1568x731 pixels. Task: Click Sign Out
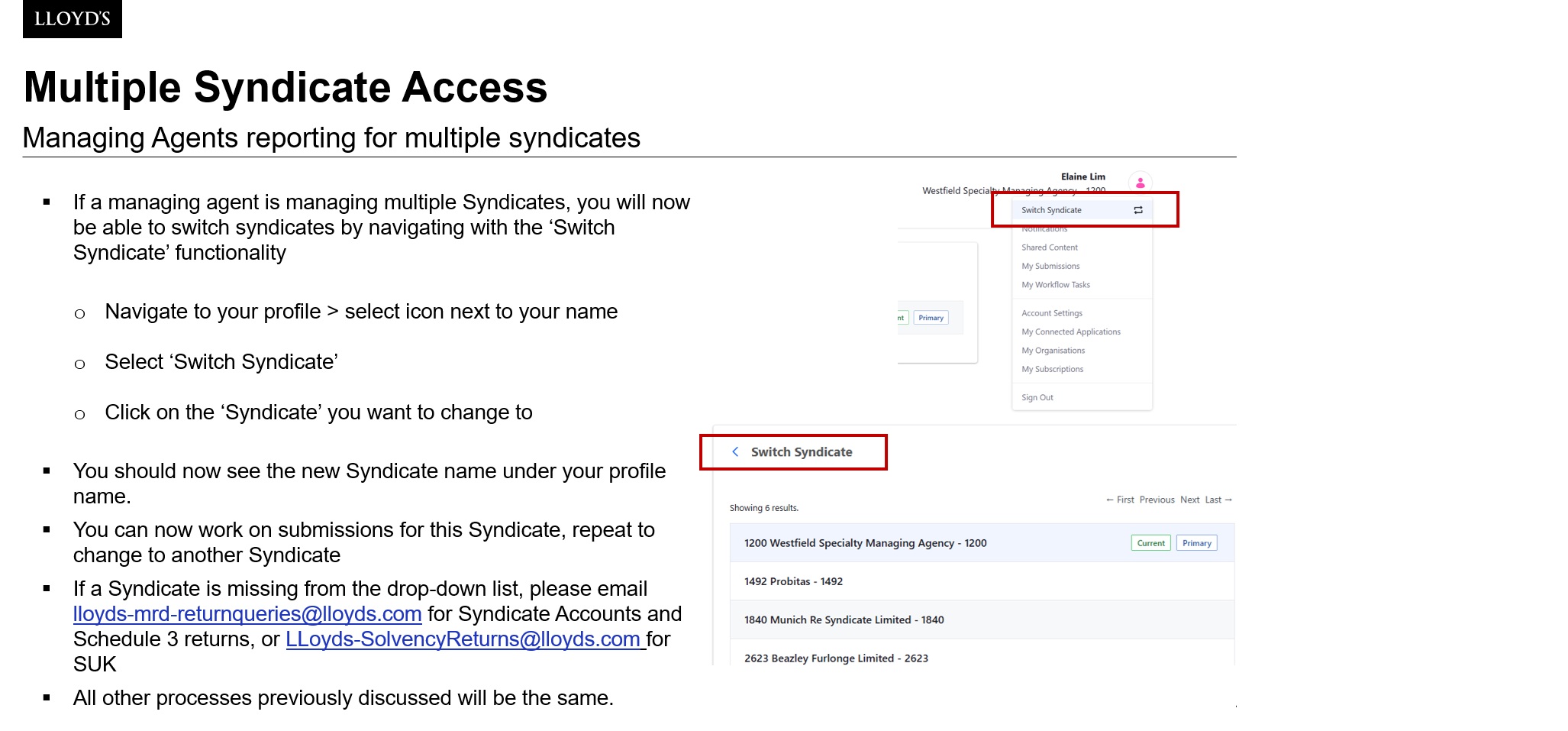[1037, 398]
